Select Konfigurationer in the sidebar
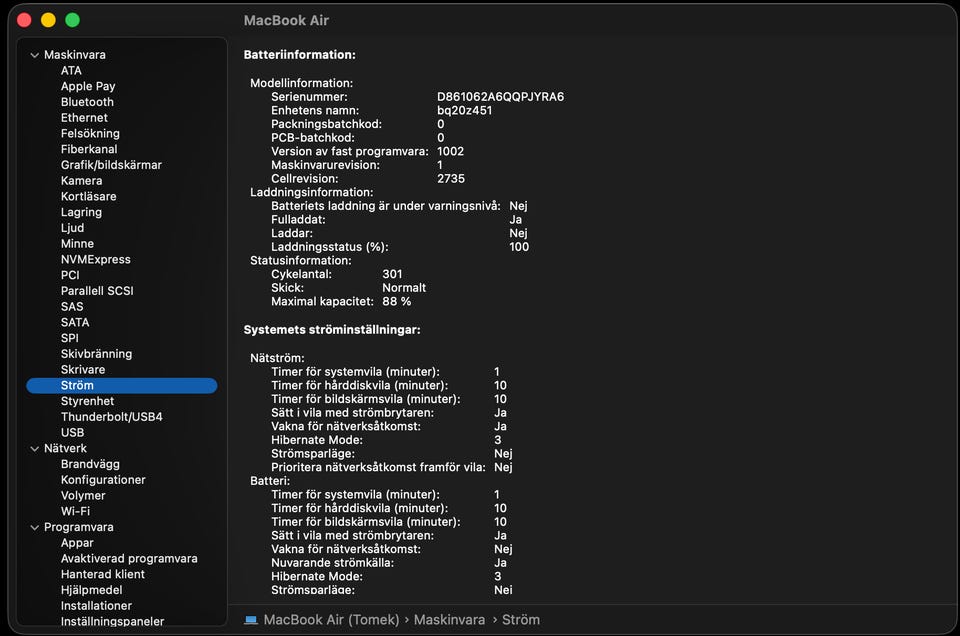 [103, 480]
